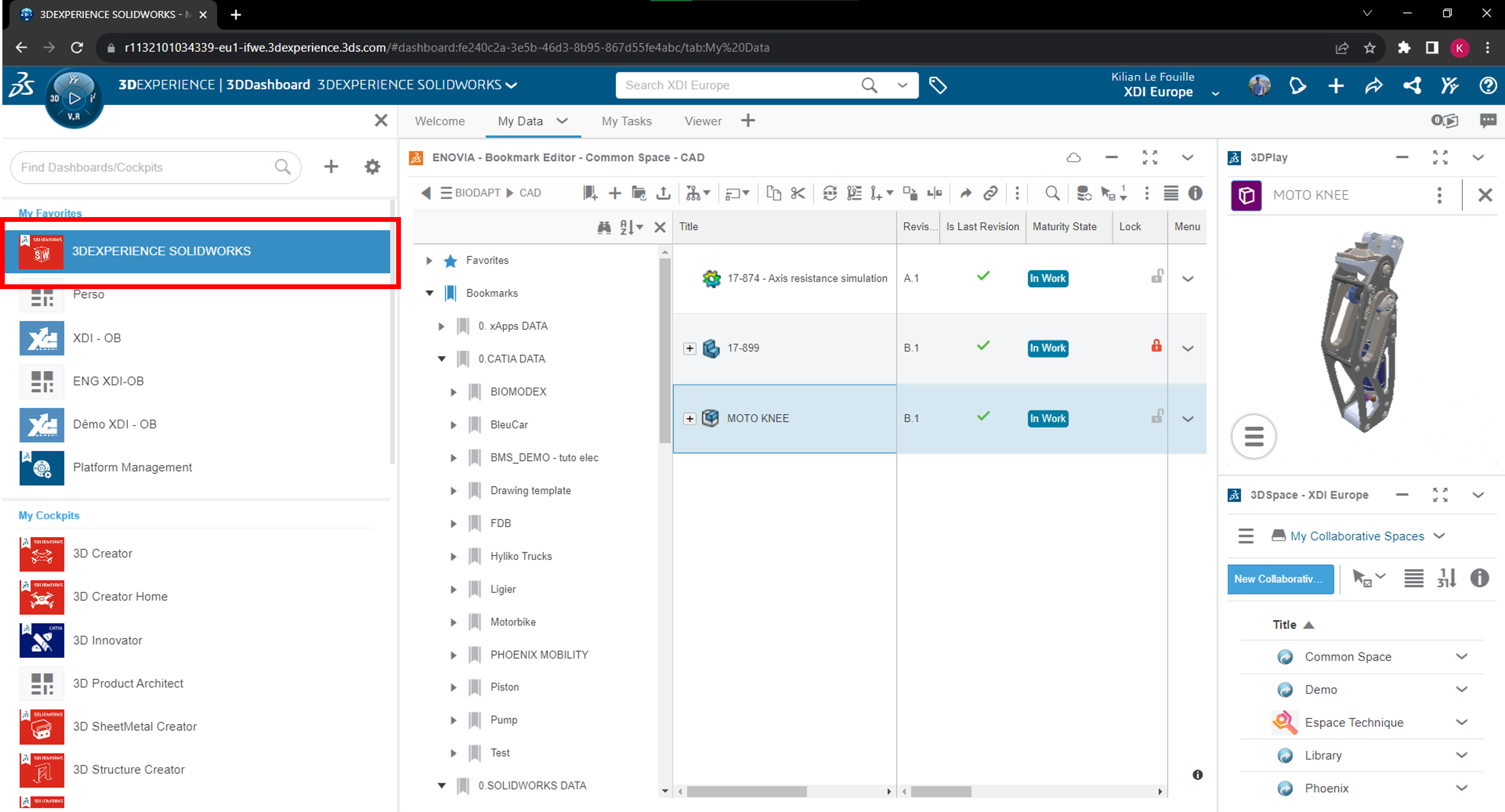
Task: Click the scissors cut icon
Action: (798, 193)
